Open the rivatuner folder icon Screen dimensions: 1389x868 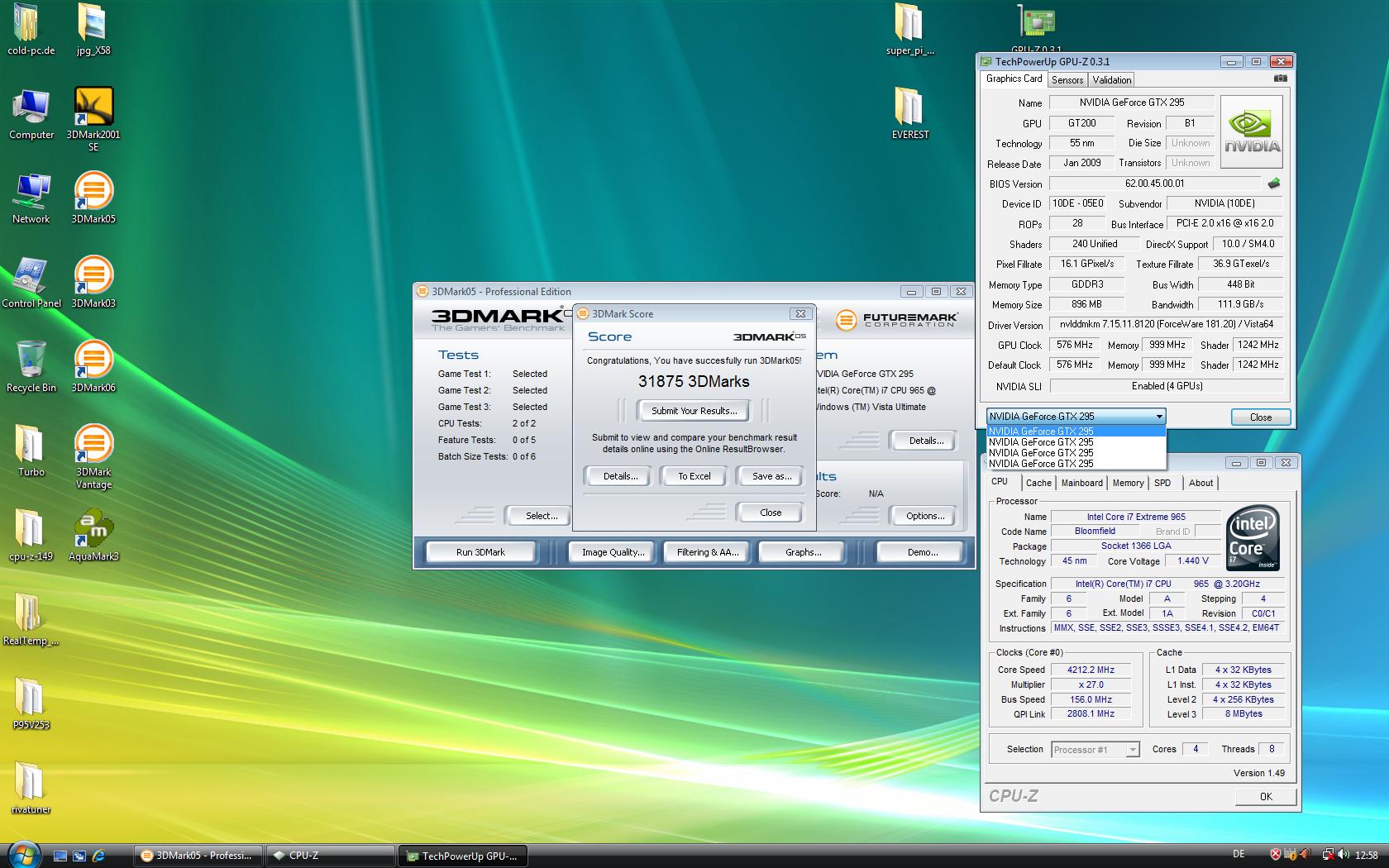click(x=31, y=789)
